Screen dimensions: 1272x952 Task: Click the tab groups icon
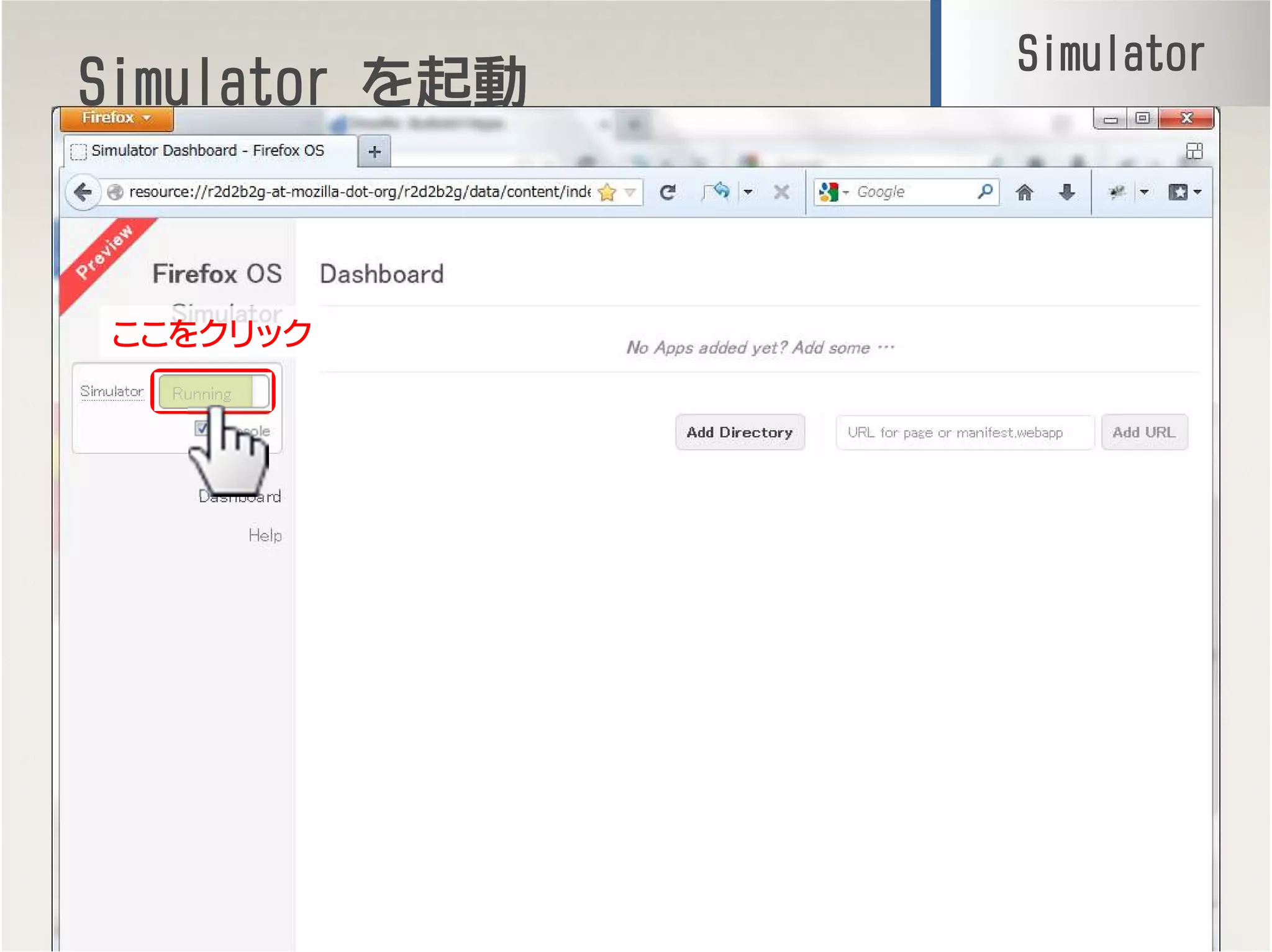point(1194,151)
